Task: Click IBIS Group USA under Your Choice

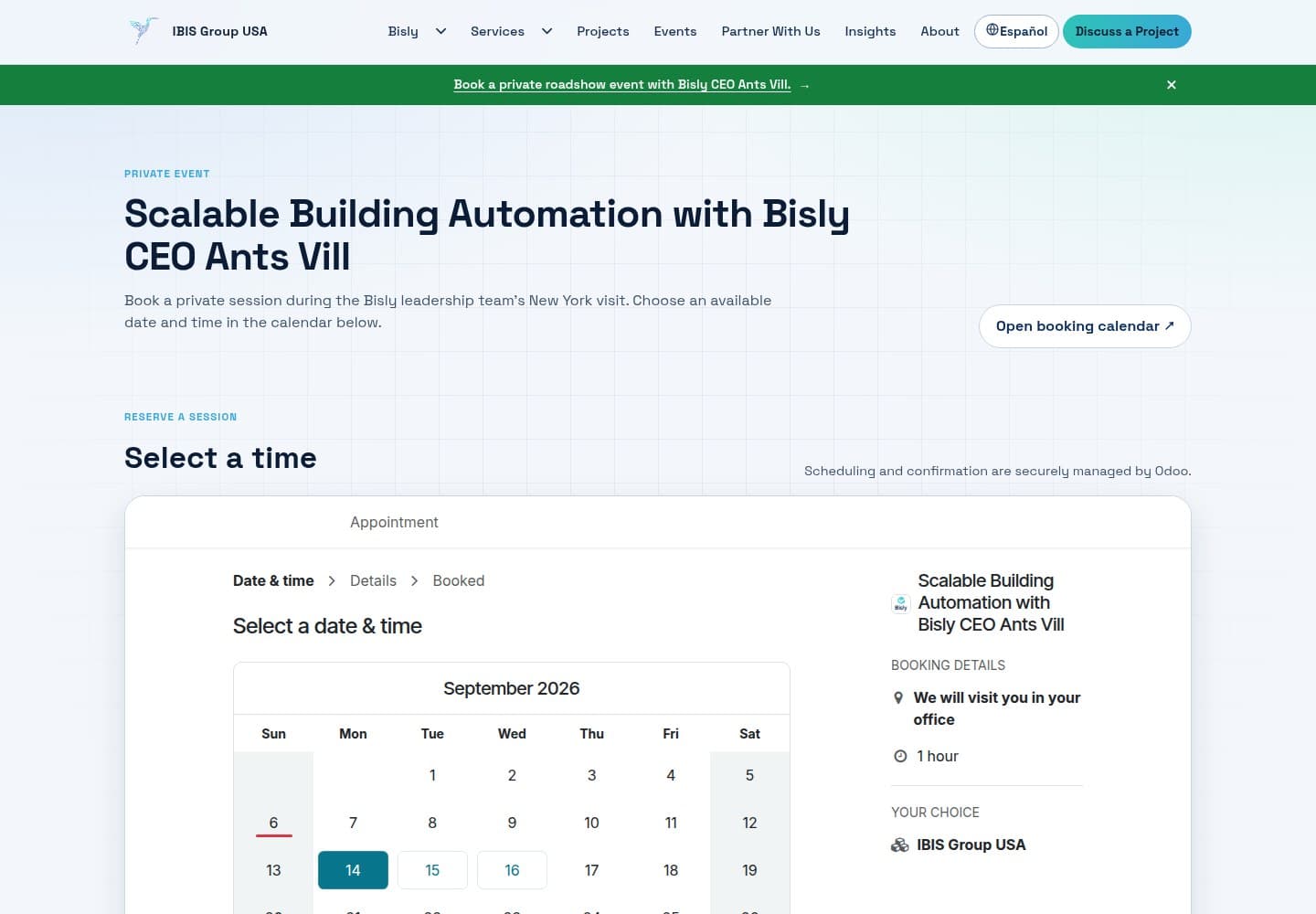Action: click(x=971, y=845)
